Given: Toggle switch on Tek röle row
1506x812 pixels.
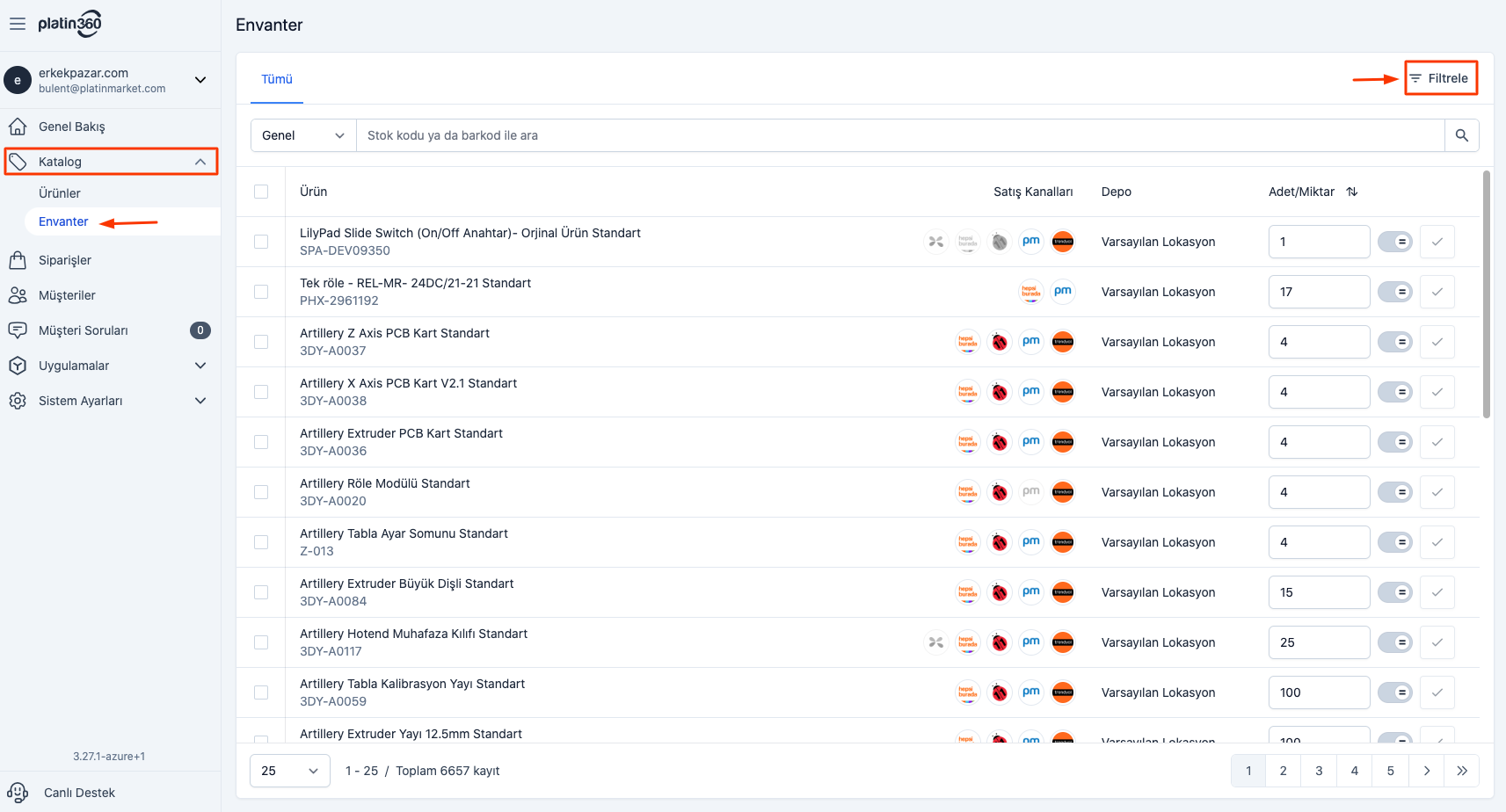Looking at the screenshot, I should (1394, 292).
